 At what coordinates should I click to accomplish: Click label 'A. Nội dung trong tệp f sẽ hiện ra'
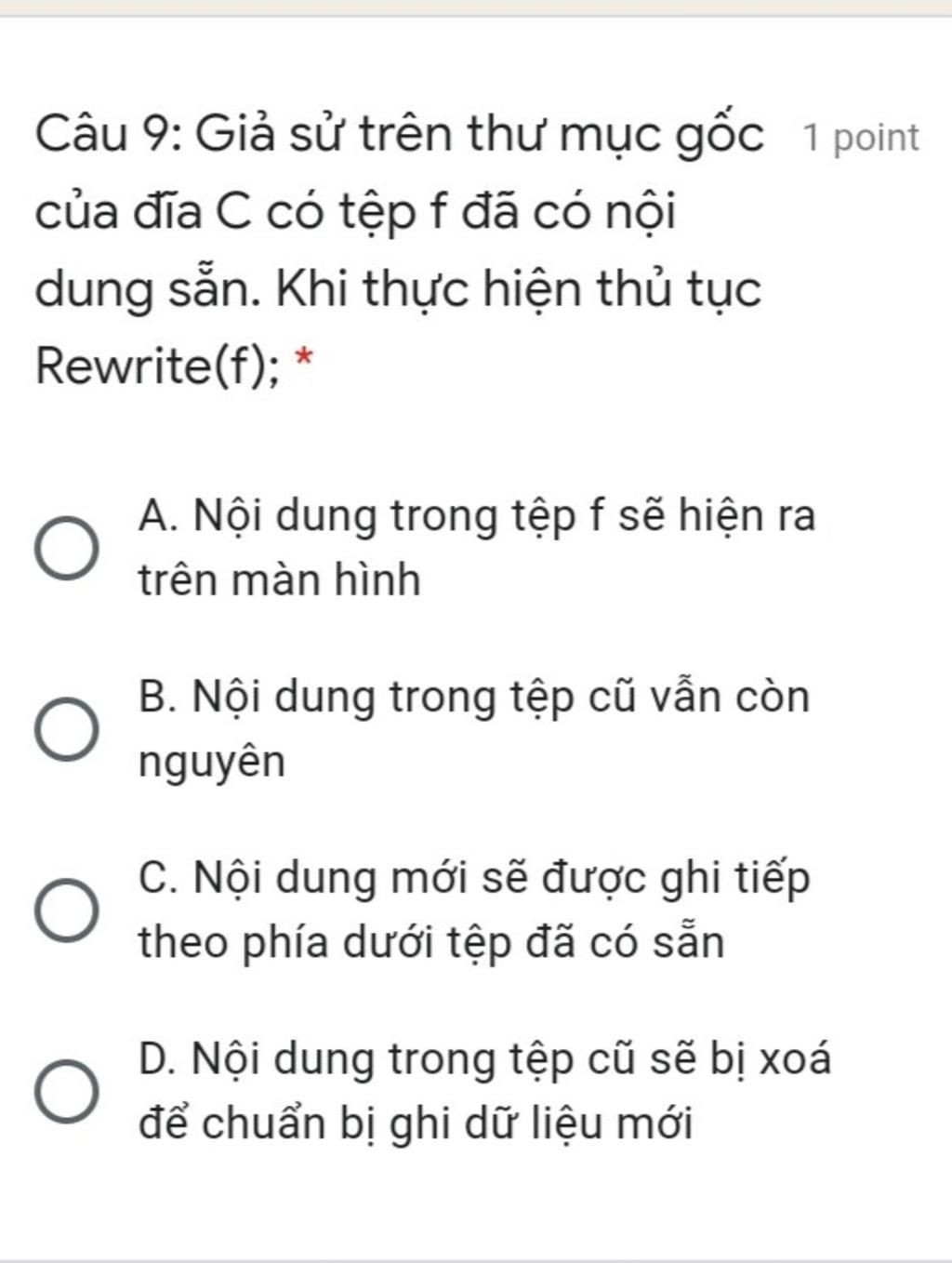coord(476,516)
